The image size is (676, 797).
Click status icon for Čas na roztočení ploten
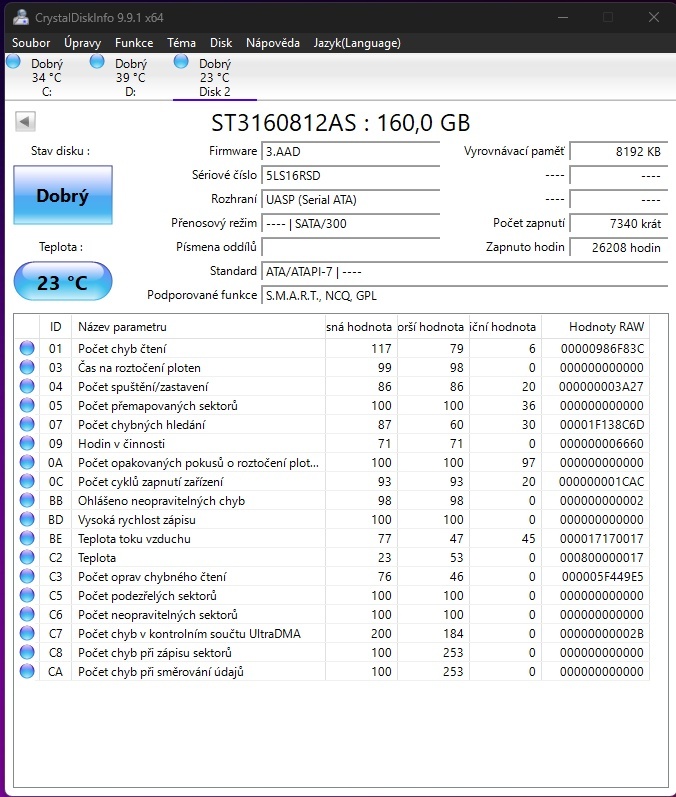[27, 367]
